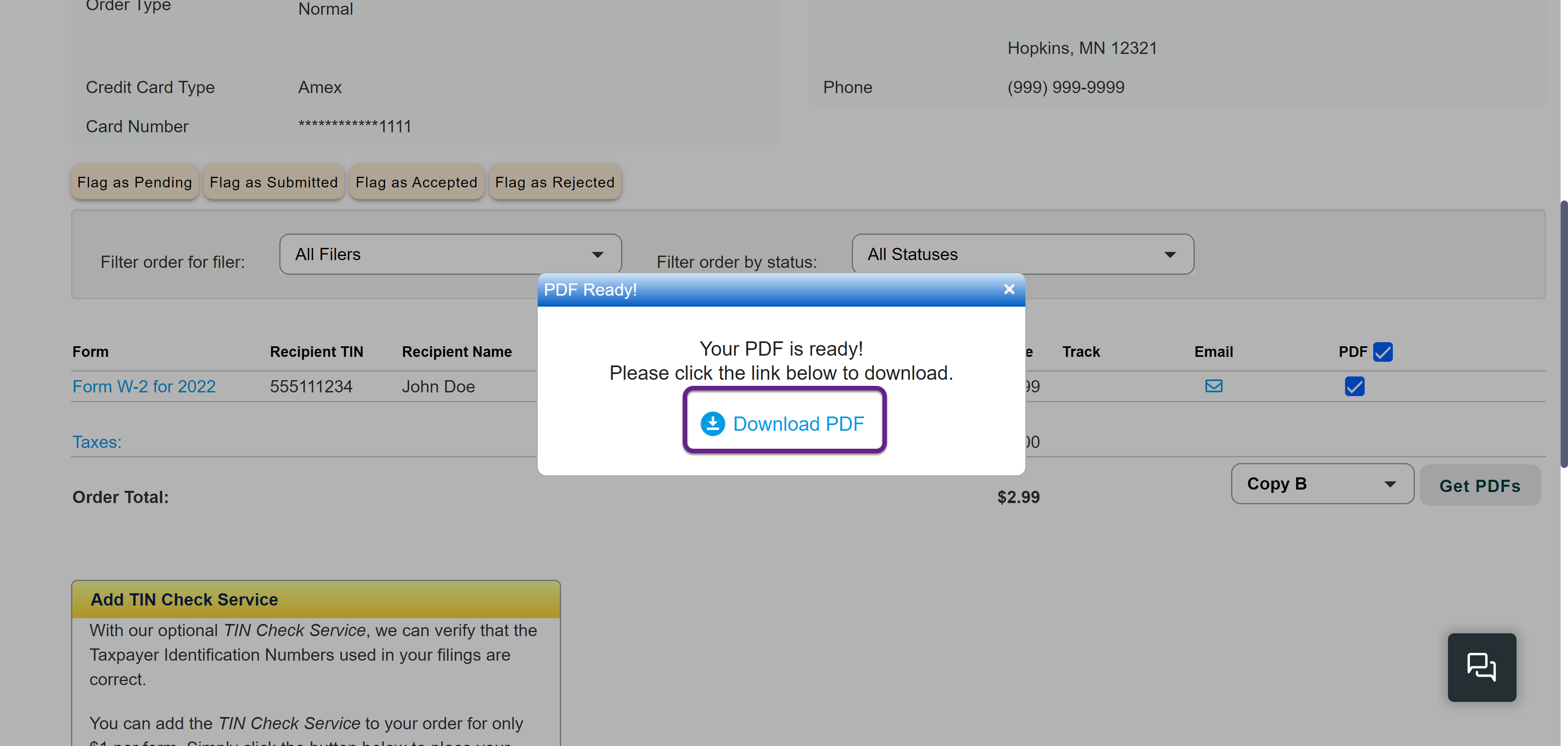
Task: Click the Taxes: link
Action: click(97, 442)
